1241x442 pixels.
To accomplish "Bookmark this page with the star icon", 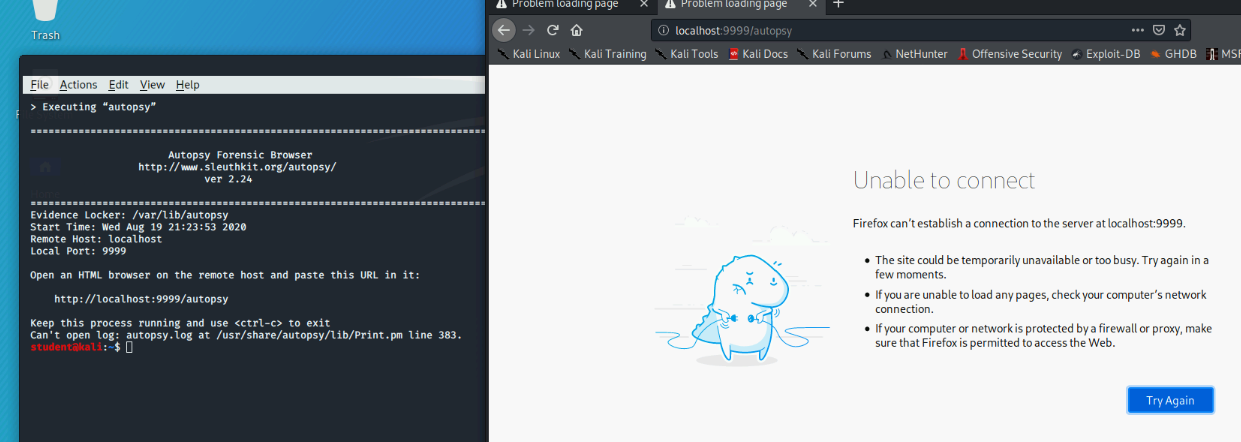I will point(1180,30).
